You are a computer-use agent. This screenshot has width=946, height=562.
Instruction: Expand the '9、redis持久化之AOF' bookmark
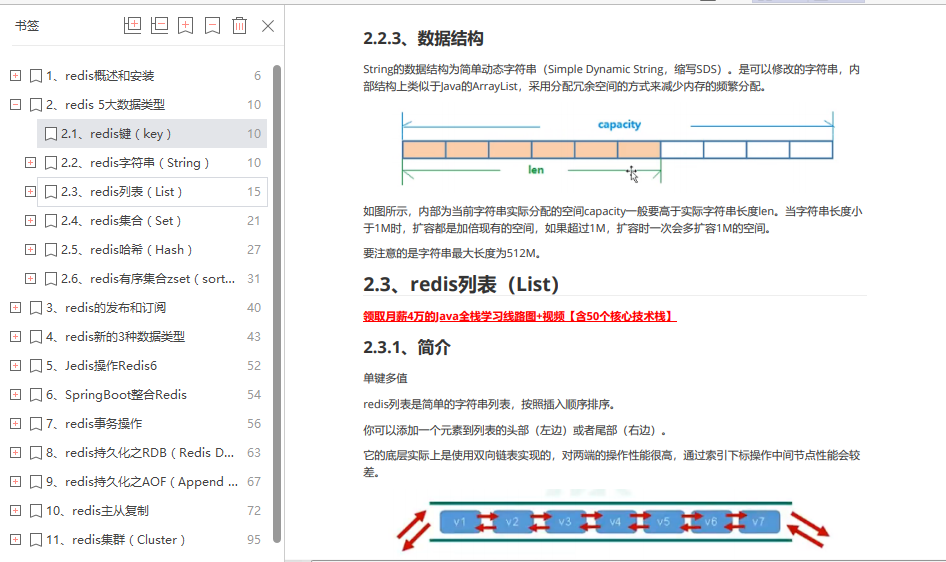click(x=16, y=481)
